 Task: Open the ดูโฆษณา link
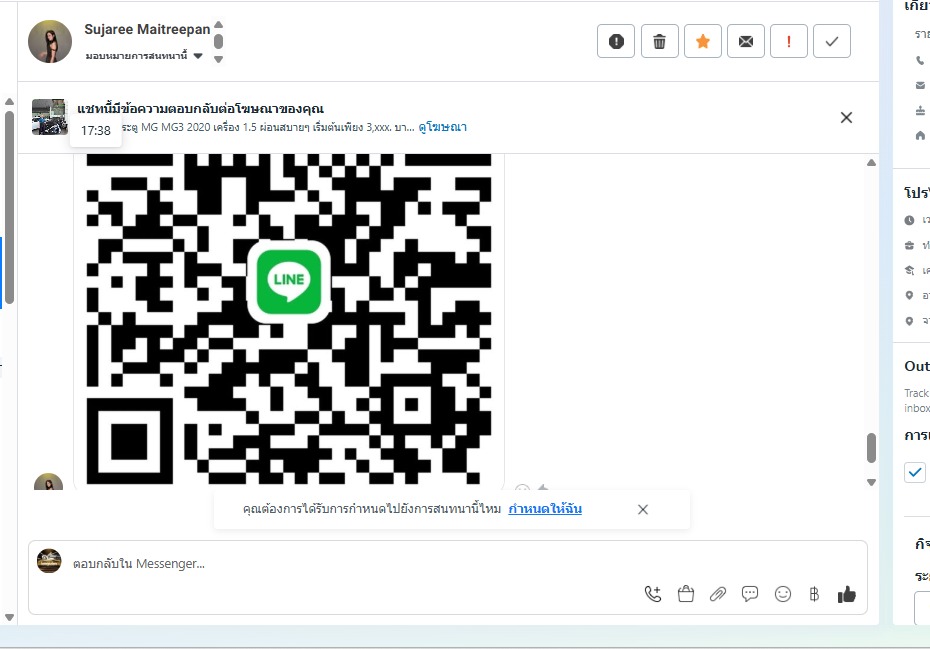coord(442,127)
